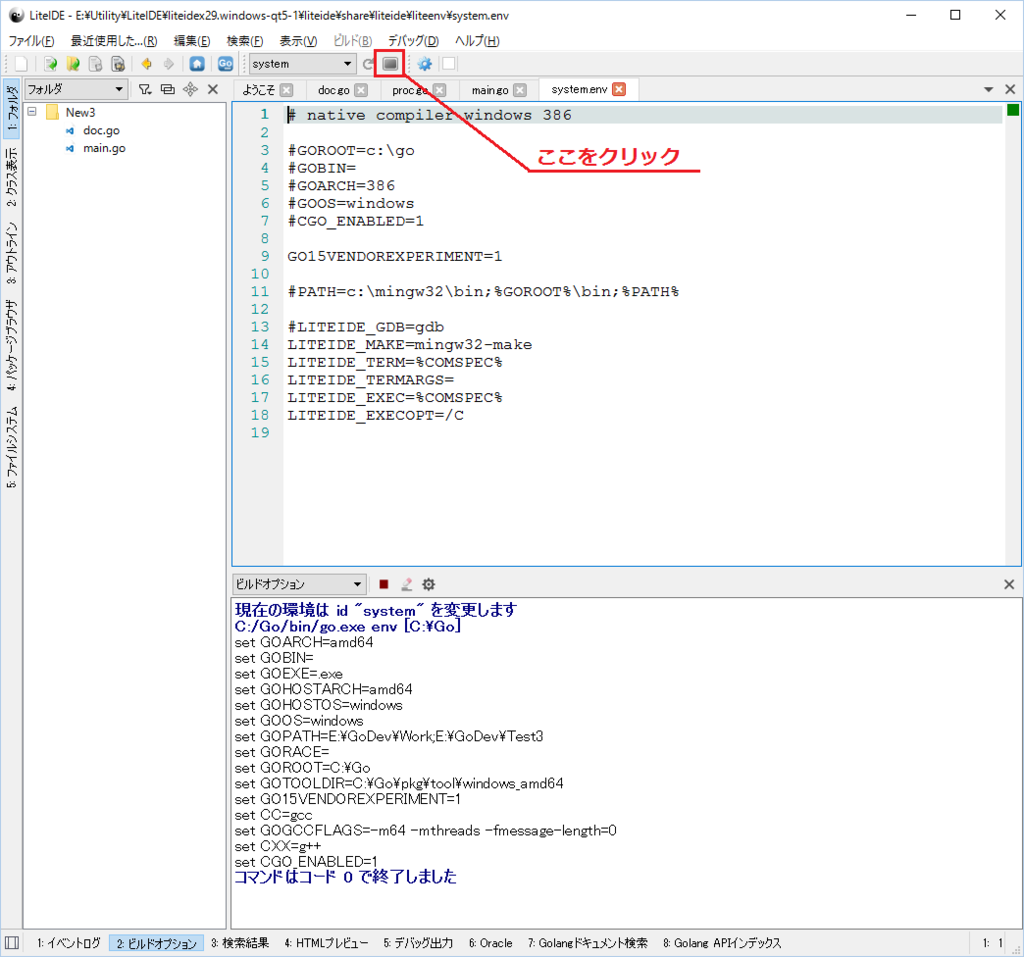Click the Open folder icon in toolbar
The image size is (1024, 957).
[x=73, y=63]
